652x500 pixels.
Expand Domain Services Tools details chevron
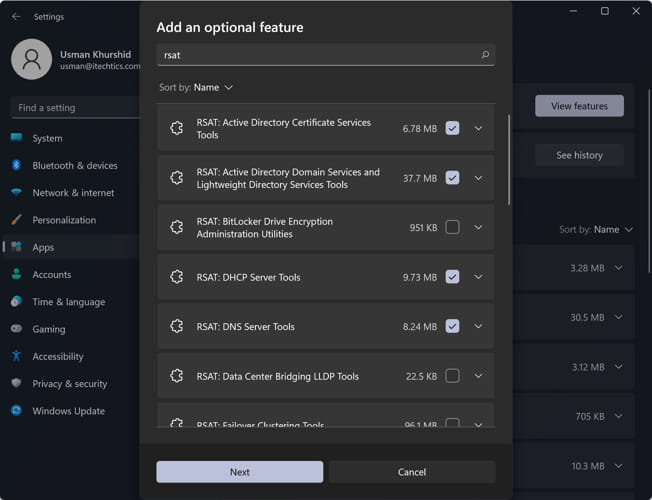click(478, 178)
